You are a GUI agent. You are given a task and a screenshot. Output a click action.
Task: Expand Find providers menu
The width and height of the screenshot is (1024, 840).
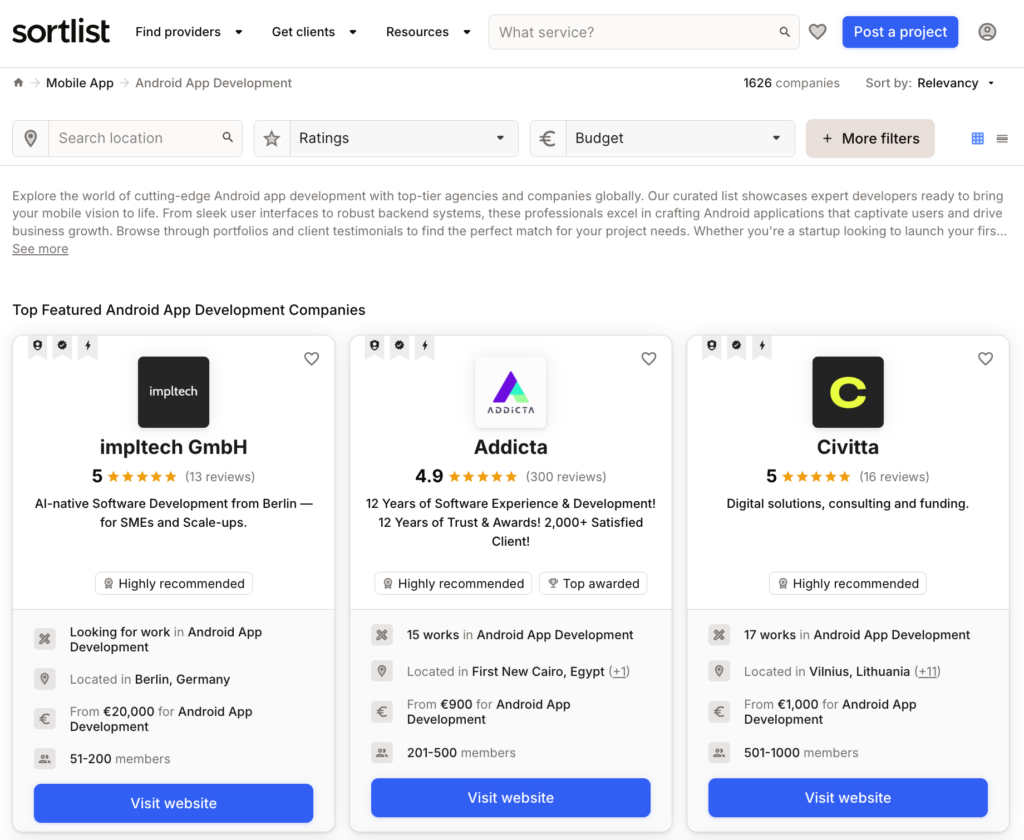click(x=189, y=32)
